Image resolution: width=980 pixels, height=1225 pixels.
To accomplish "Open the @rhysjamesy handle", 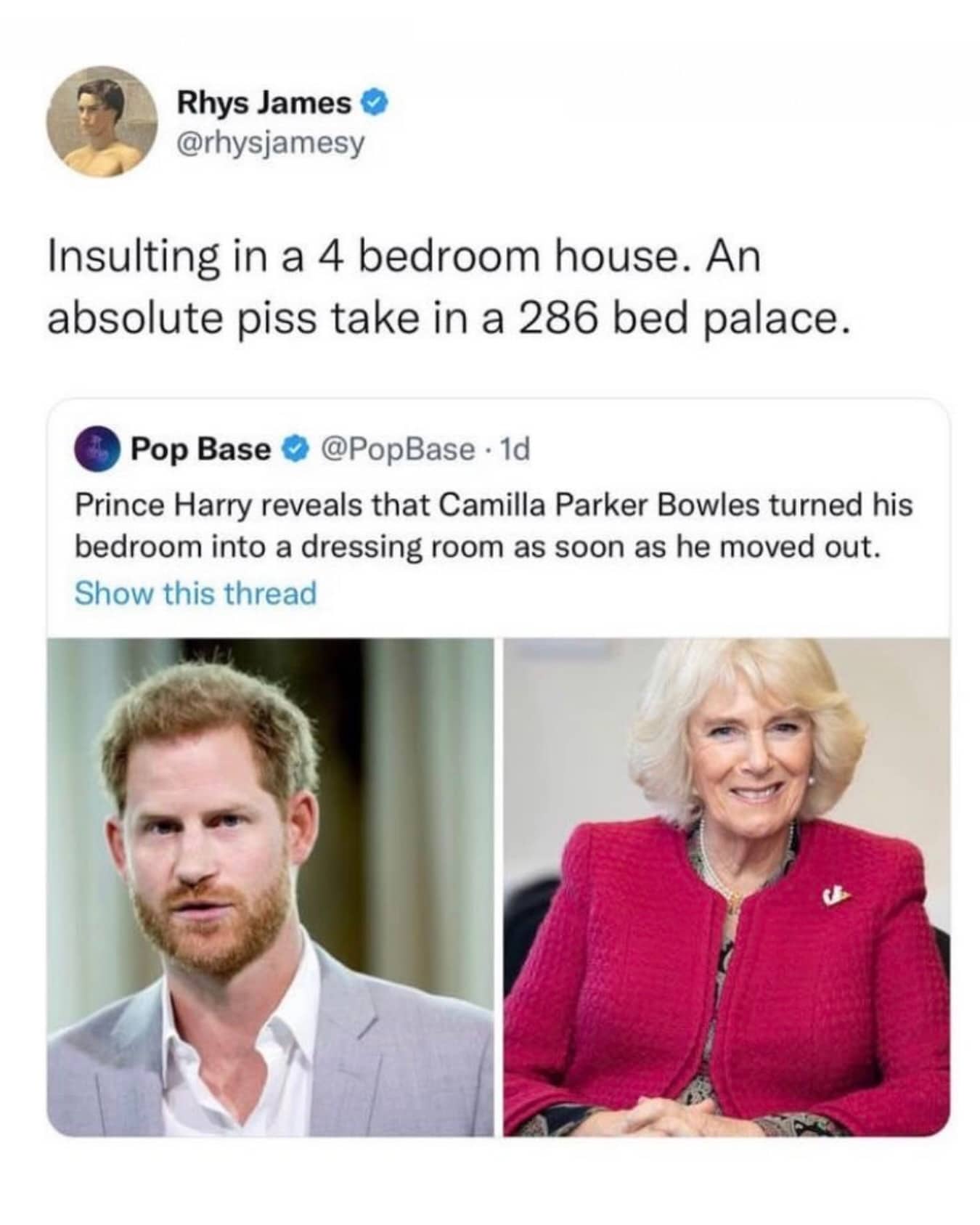I will point(270,144).
